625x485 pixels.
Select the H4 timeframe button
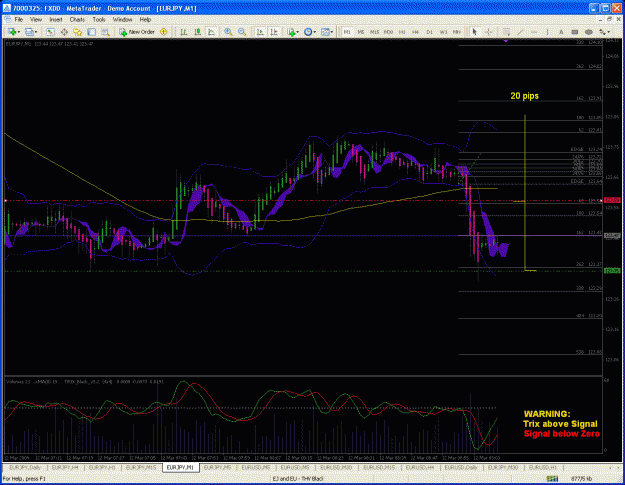coord(416,32)
